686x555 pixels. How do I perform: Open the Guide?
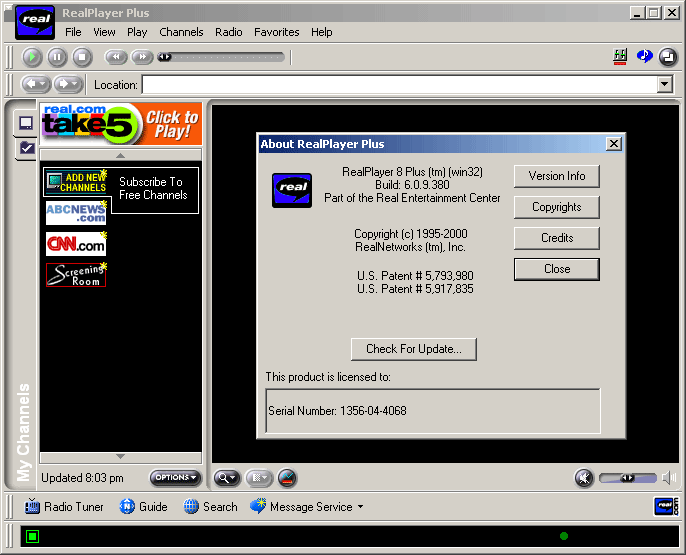[x=144, y=507]
